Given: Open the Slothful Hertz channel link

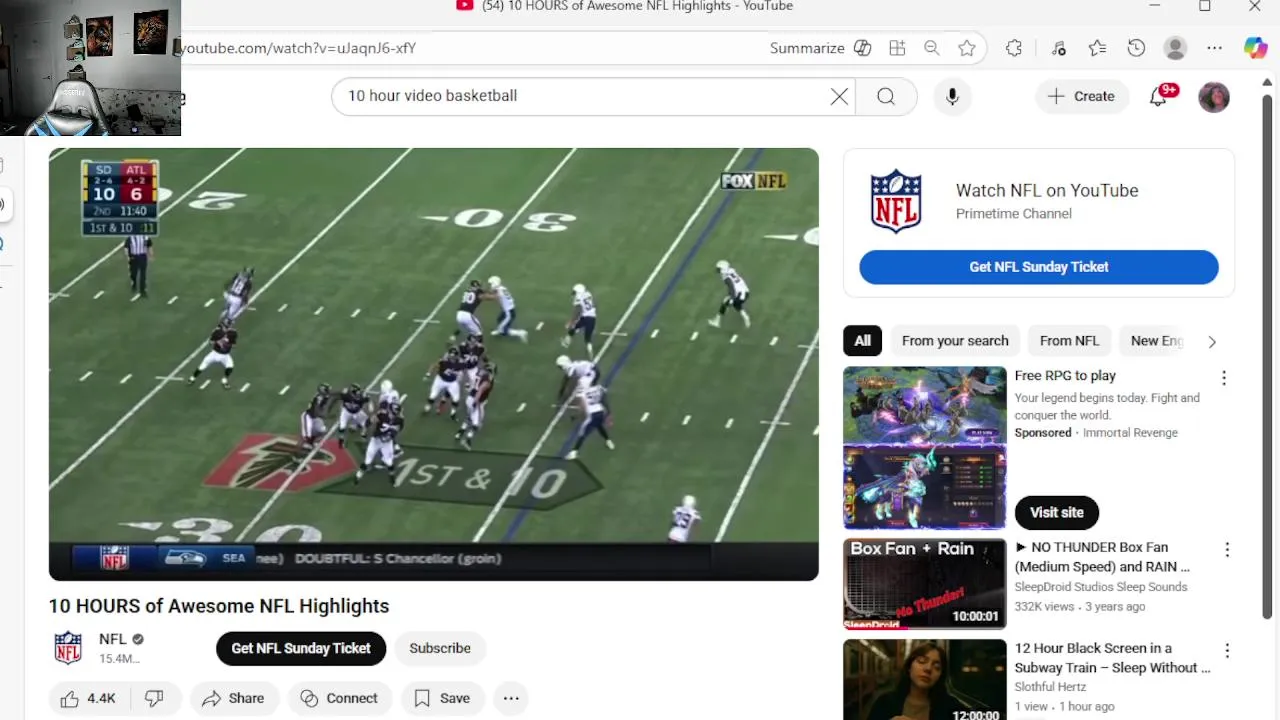Looking at the screenshot, I should click(1050, 687).
